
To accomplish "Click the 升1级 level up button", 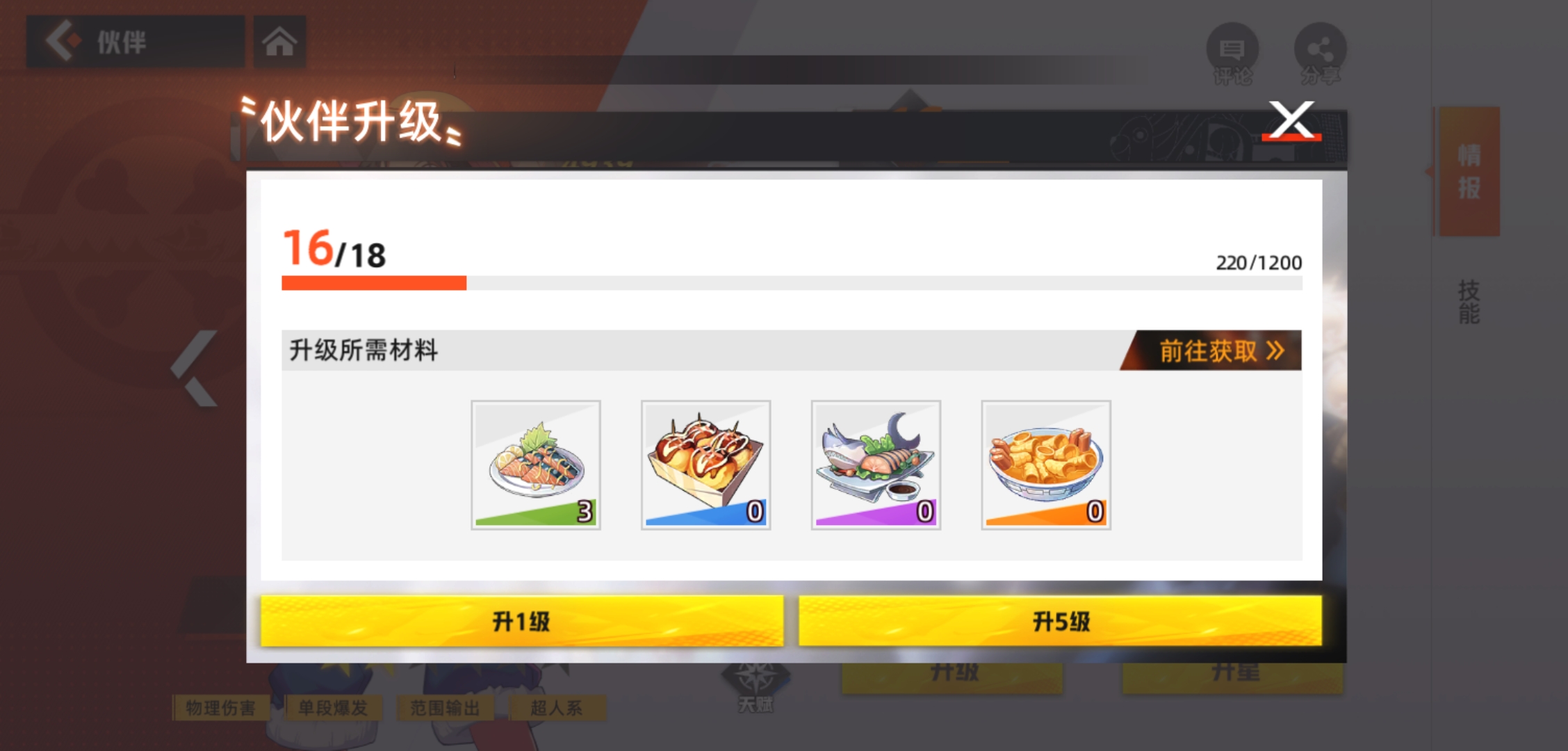I will 522,621.
